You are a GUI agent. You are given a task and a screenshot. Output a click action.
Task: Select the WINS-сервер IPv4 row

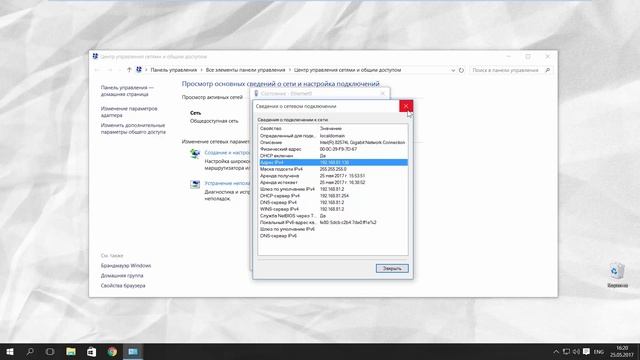tap(333, 209)
